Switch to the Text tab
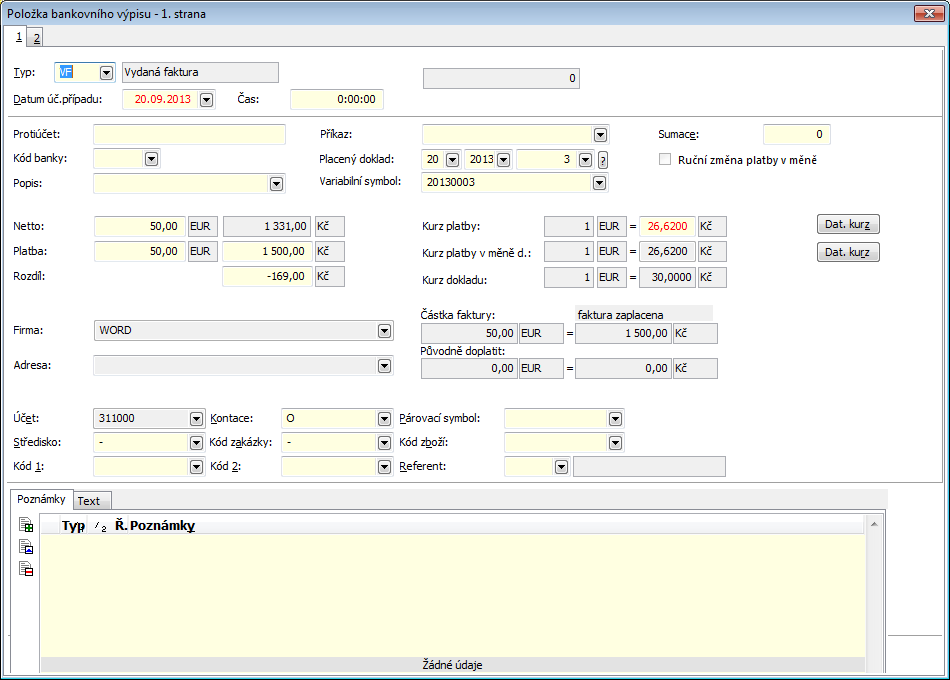 point(89,501)
